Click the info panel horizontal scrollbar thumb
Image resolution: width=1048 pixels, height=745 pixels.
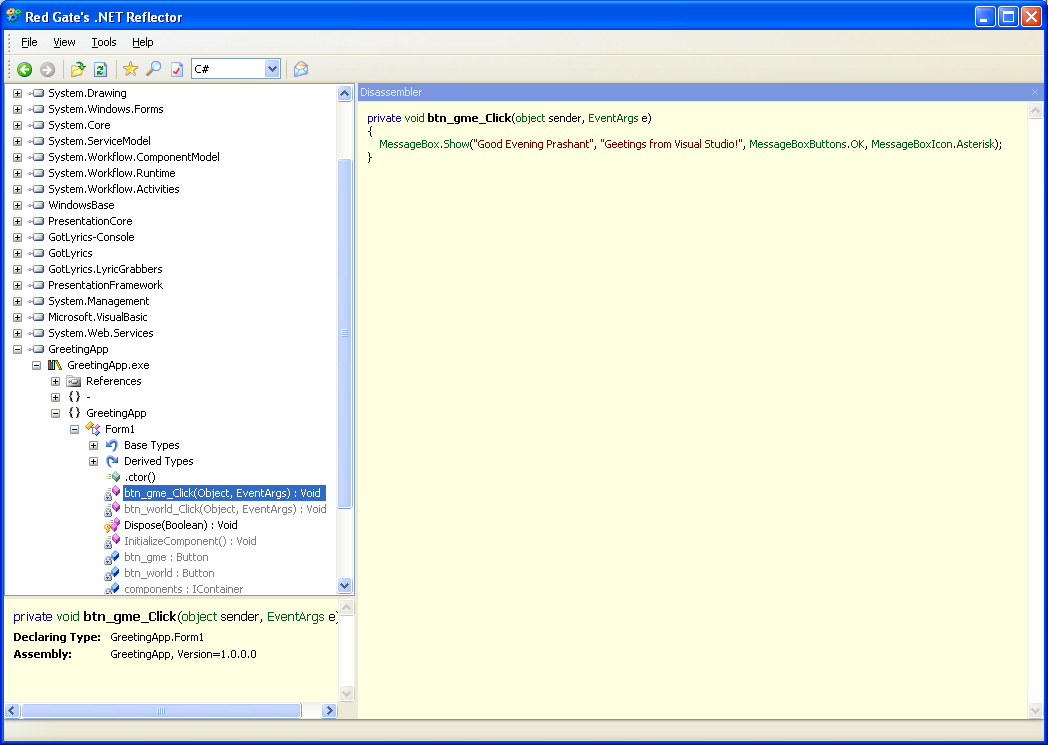click(x=161, y=710)
